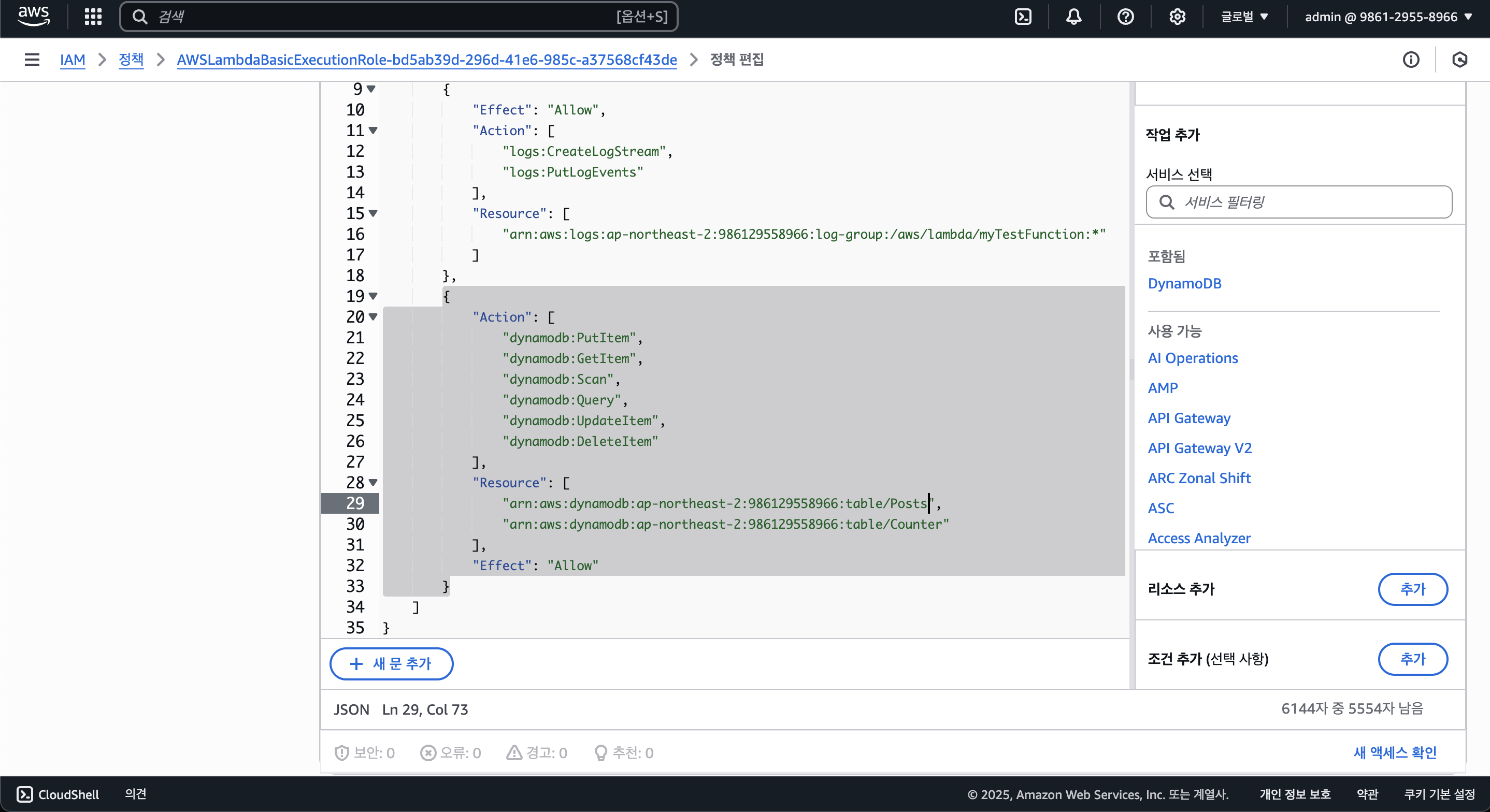
Task: Select API Gateway V2 from available services
Action: click(1199, 448)
